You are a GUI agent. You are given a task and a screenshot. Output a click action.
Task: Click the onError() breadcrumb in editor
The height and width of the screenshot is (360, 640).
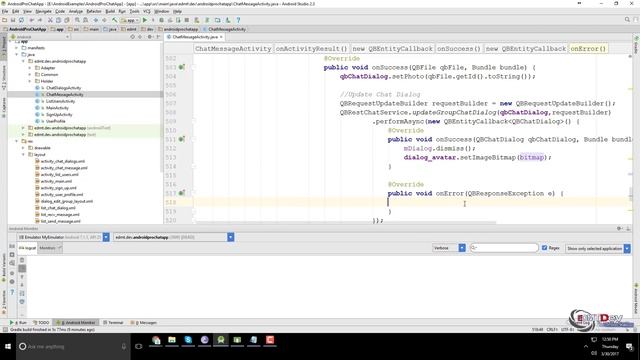point(588,49)
